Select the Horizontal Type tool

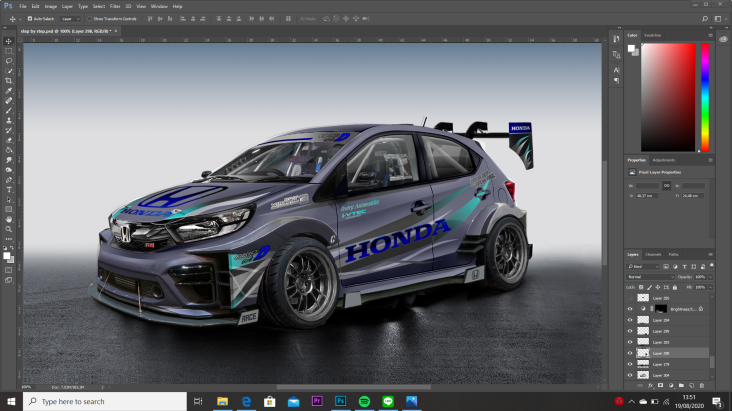pos(8,190)
